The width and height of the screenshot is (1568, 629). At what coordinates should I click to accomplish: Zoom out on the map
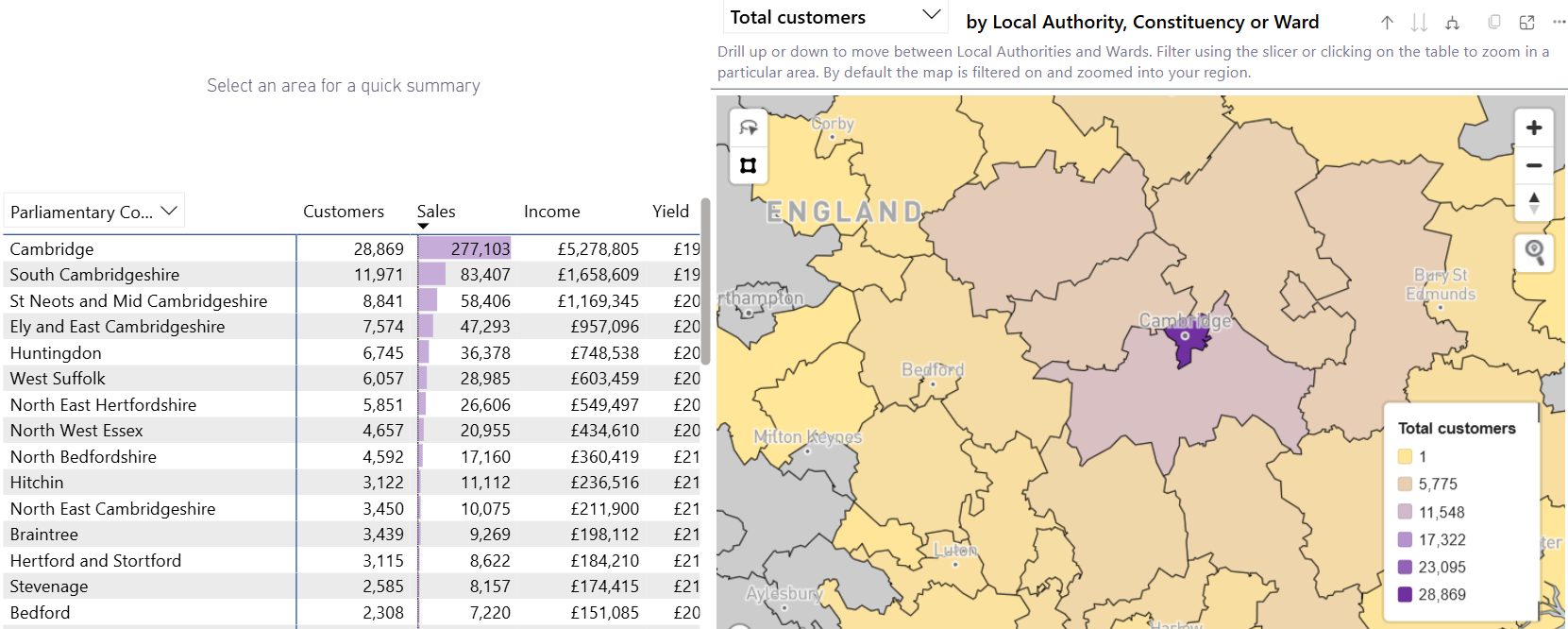tap(1534, 165)
